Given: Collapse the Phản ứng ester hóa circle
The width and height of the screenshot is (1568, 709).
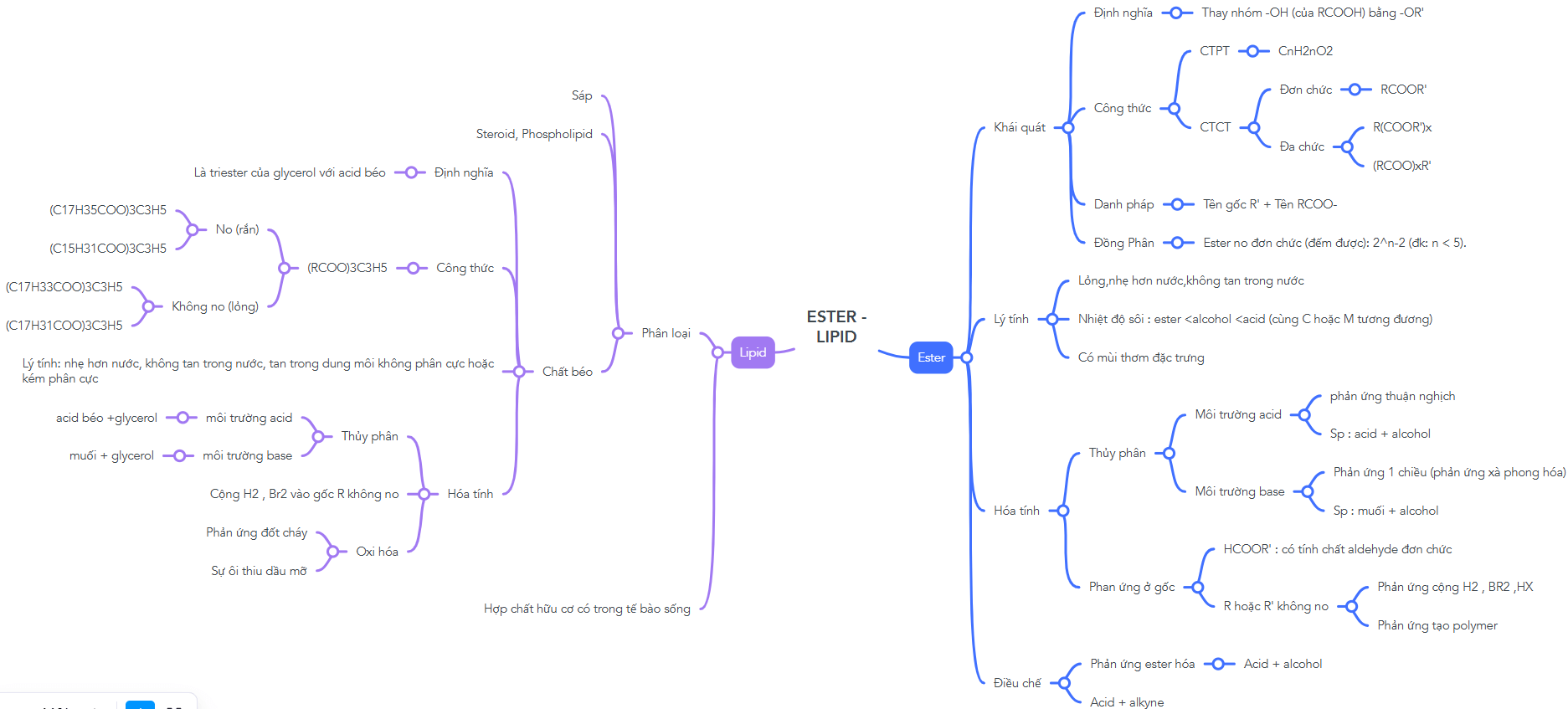Looking at the screenshot, I should click(x=1219, y=664).
